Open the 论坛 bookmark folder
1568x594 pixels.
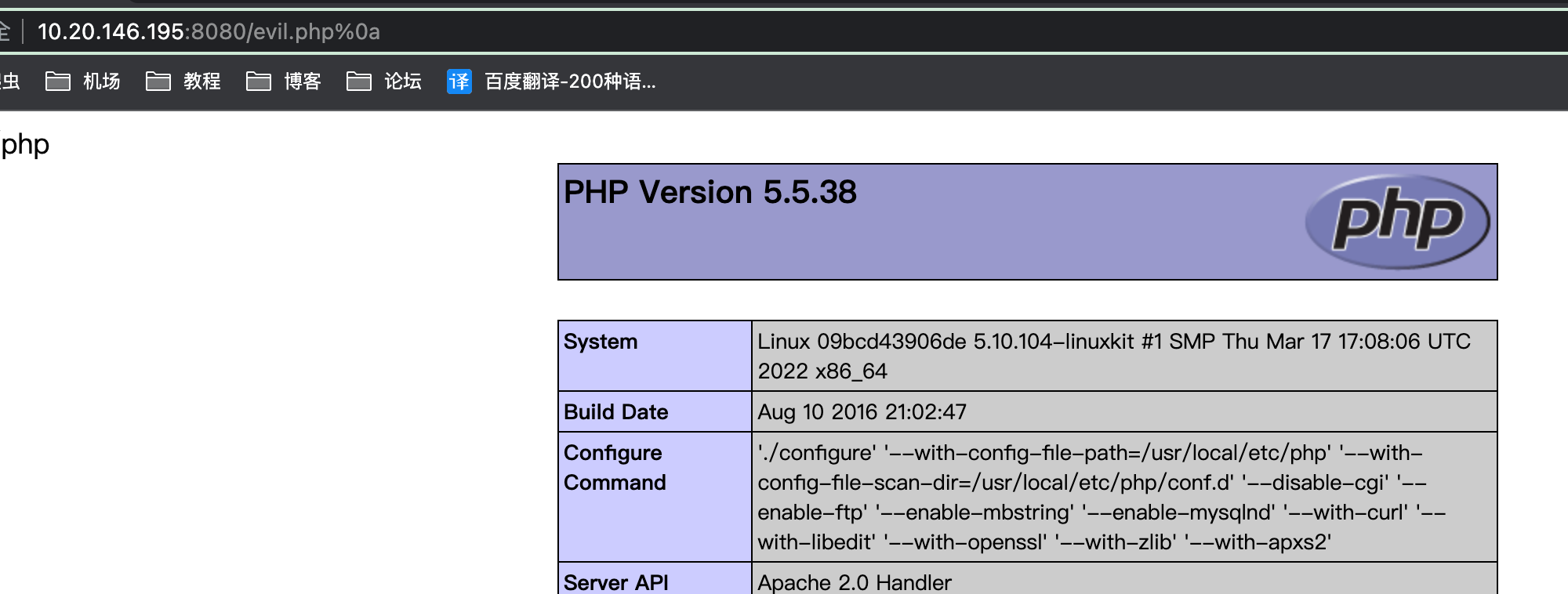384,81
